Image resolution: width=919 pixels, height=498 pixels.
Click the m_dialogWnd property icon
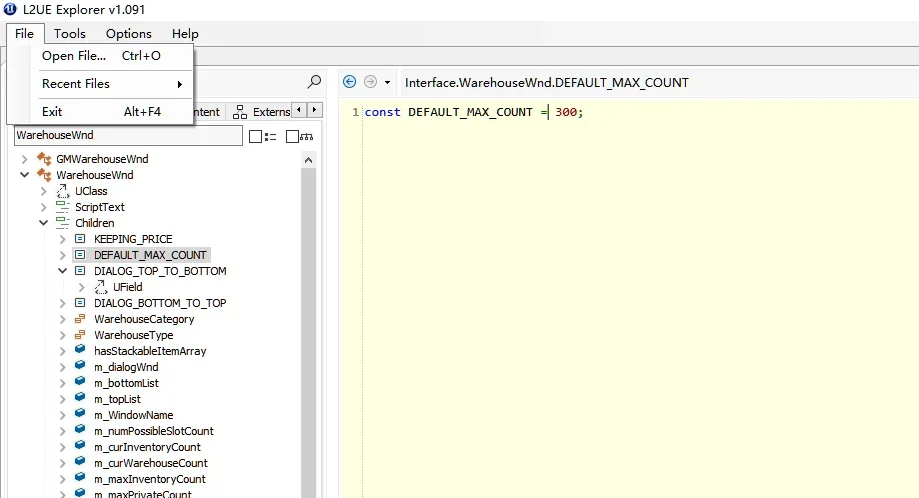[80, 366]
